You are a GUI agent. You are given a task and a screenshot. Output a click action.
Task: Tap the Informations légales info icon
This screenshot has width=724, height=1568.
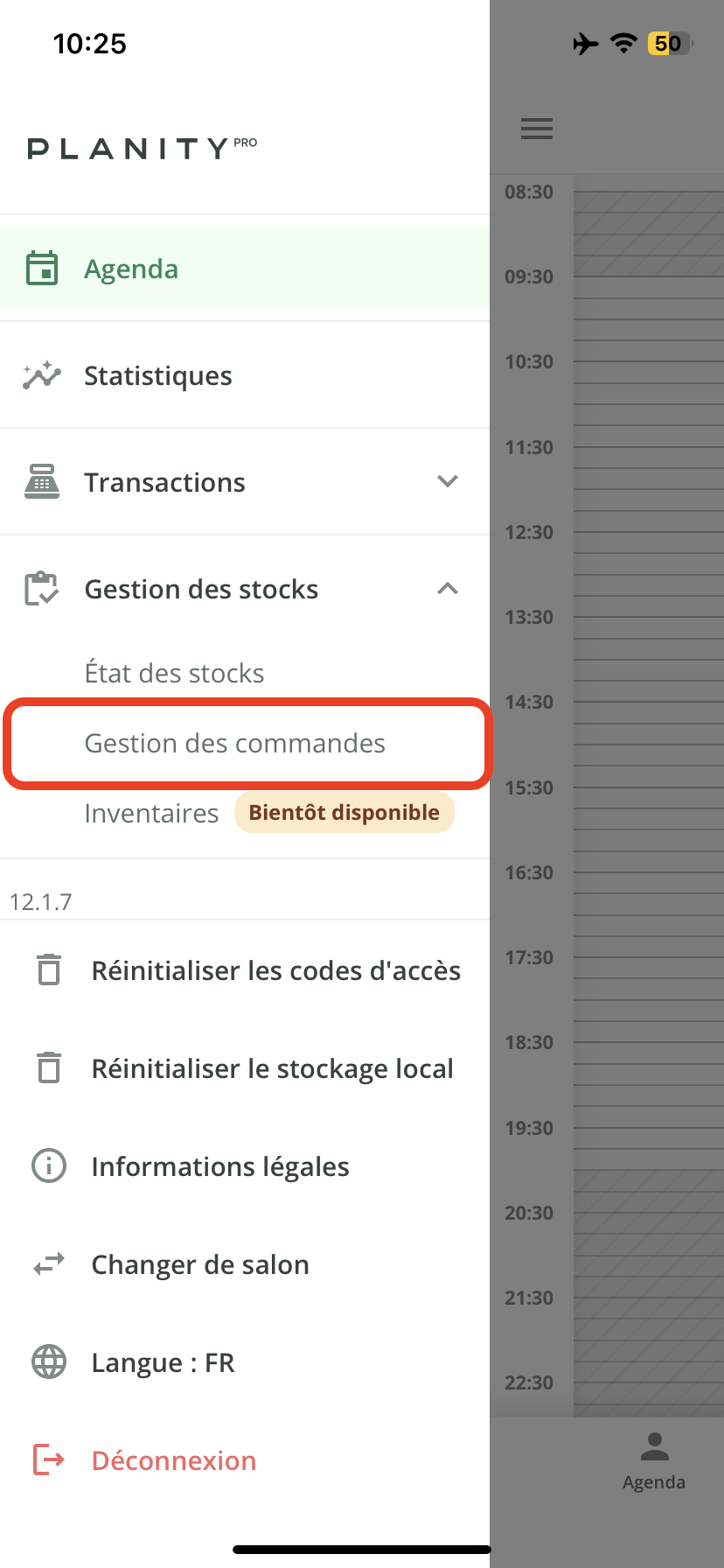49,1166
